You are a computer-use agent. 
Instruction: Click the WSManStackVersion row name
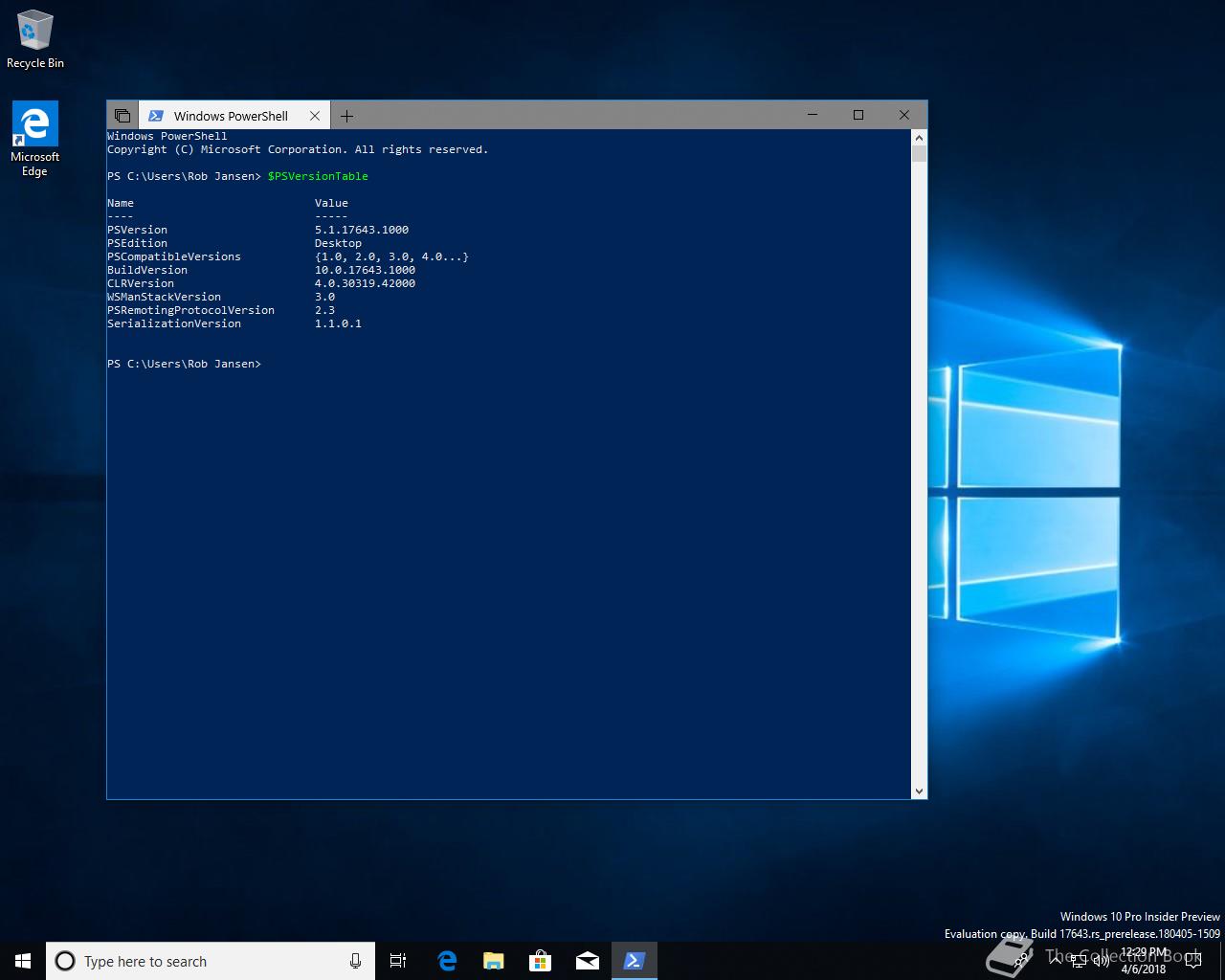(x=164, y=297)
